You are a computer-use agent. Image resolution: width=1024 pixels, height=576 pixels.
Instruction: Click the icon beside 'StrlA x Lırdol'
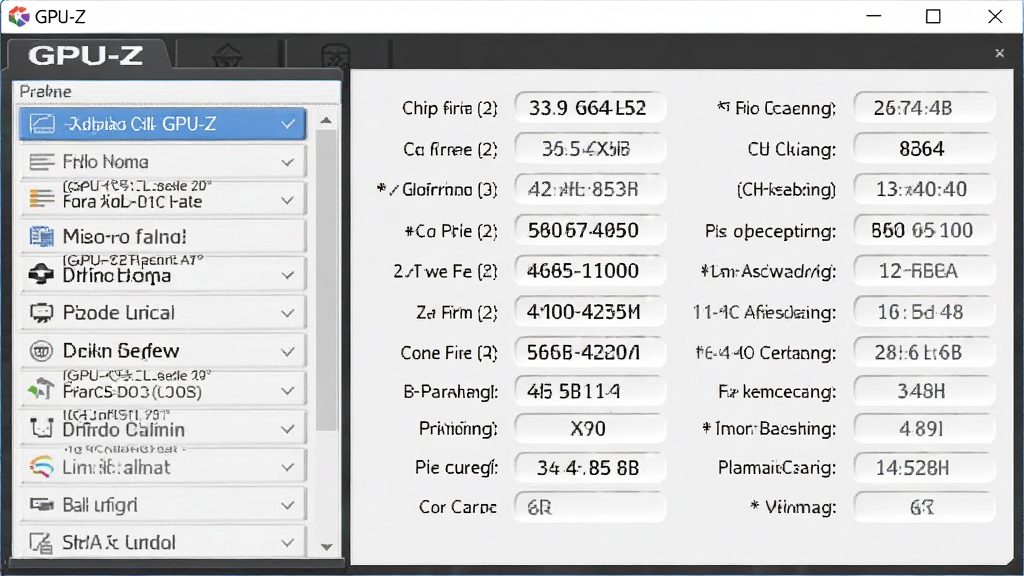click(41, 543)
